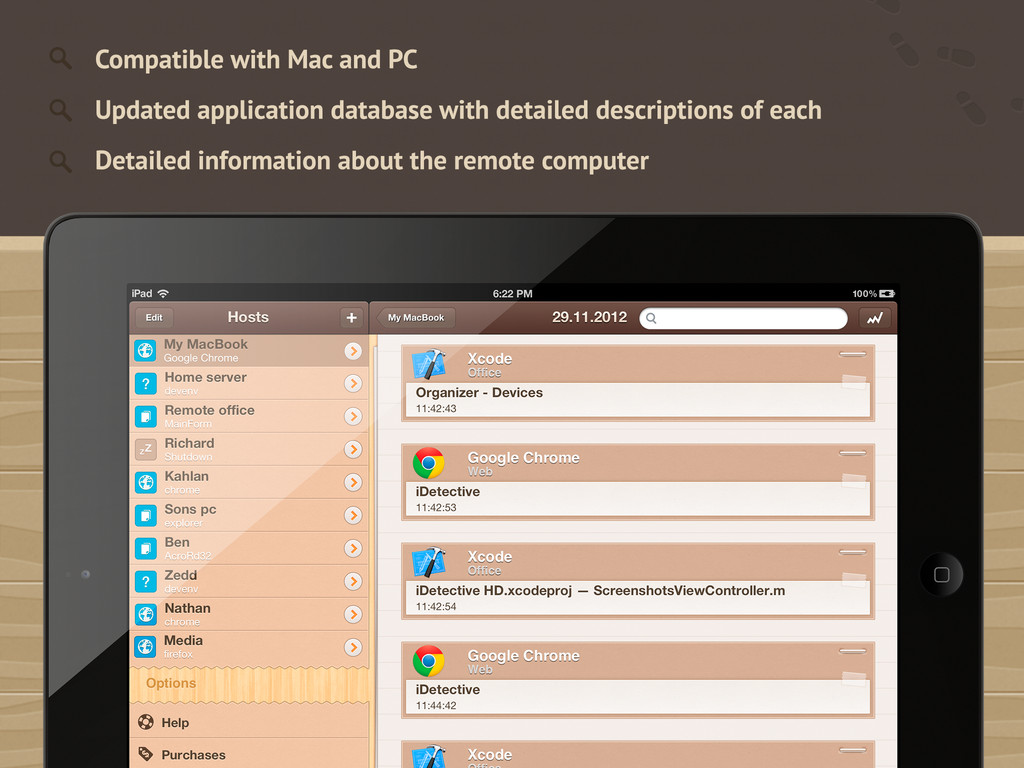The height and width of the screenshot is (768, 1024).
Task: Click the Chrome icon on the 11:42:53 card
Action: 429,463
